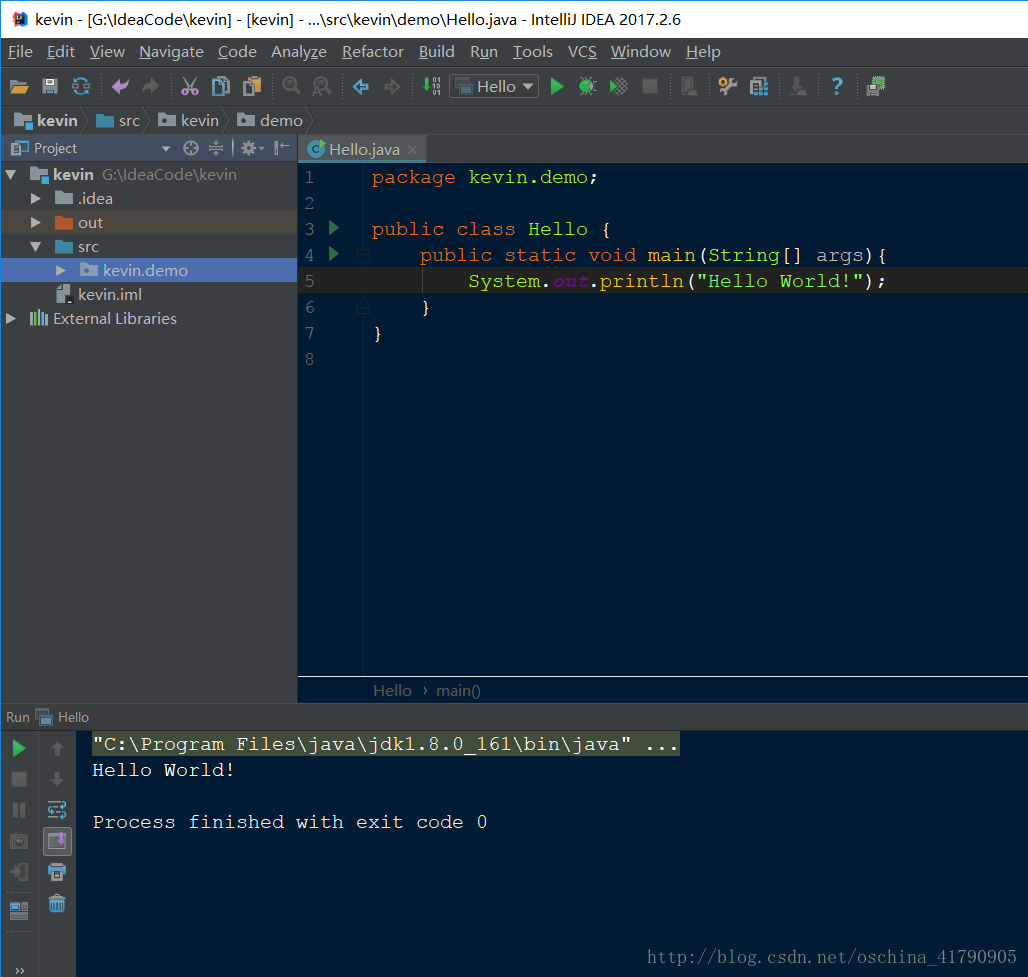Run Hello with Coverage icon
Viewport: 1028px width, 977px height.
[x=618, y=86]
